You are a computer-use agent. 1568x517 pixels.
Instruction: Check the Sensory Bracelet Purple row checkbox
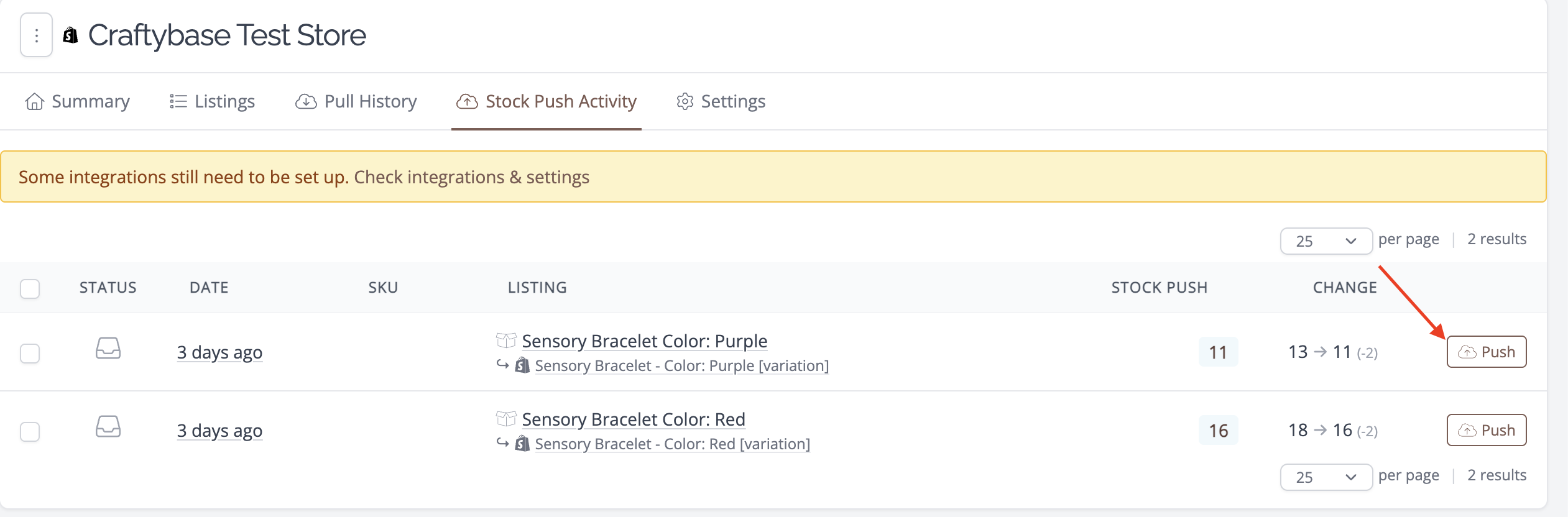[30, 354]
